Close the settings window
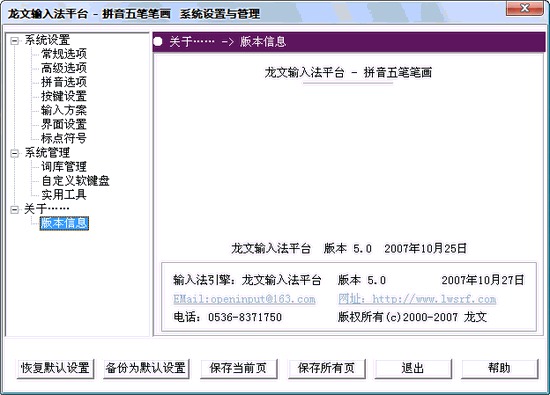 point(525,8)
